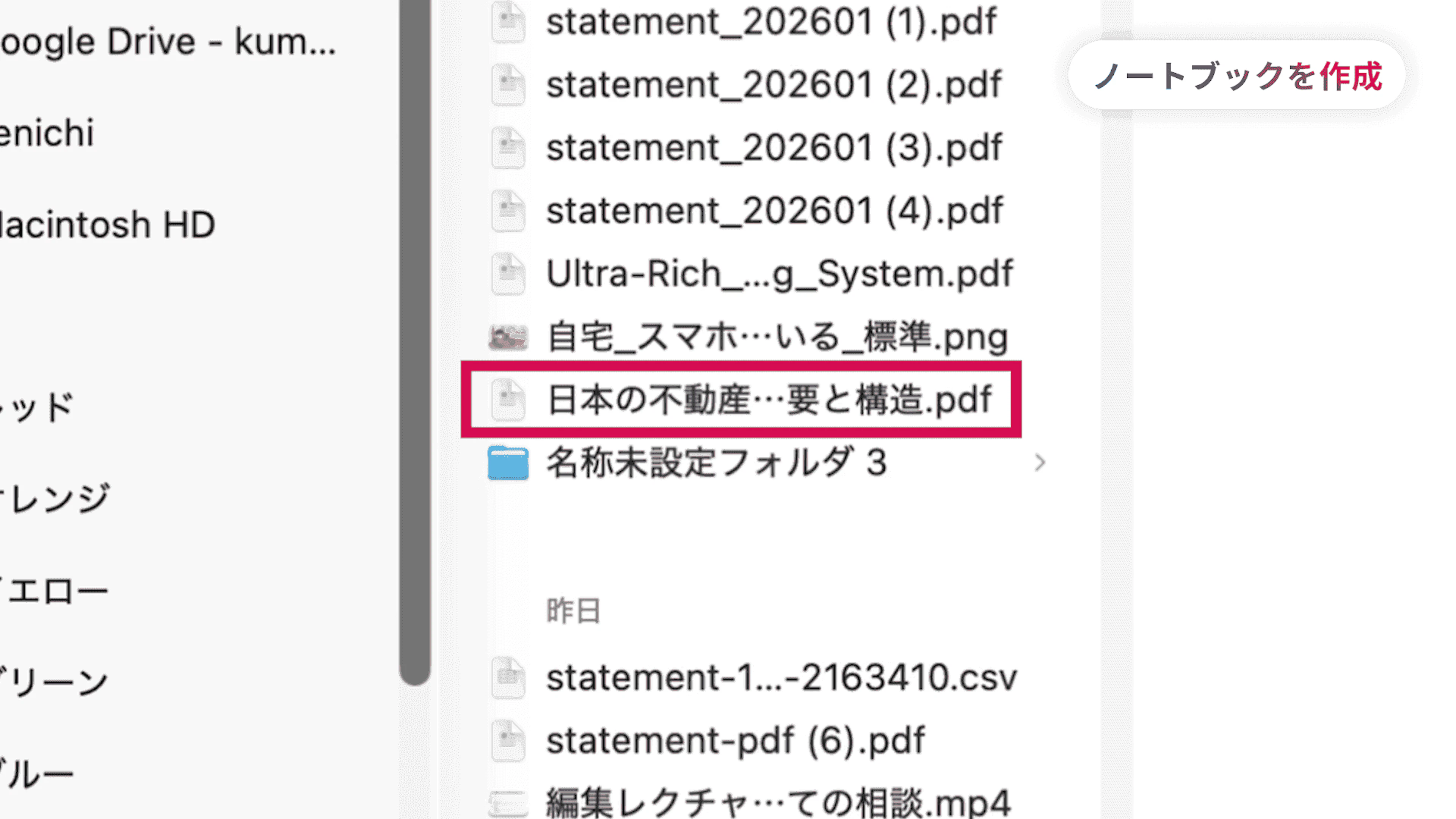Click the statement_202601 (2).pdf file icon
The height and width of the screenshot is (819, 1456).
tap(508, 85)
